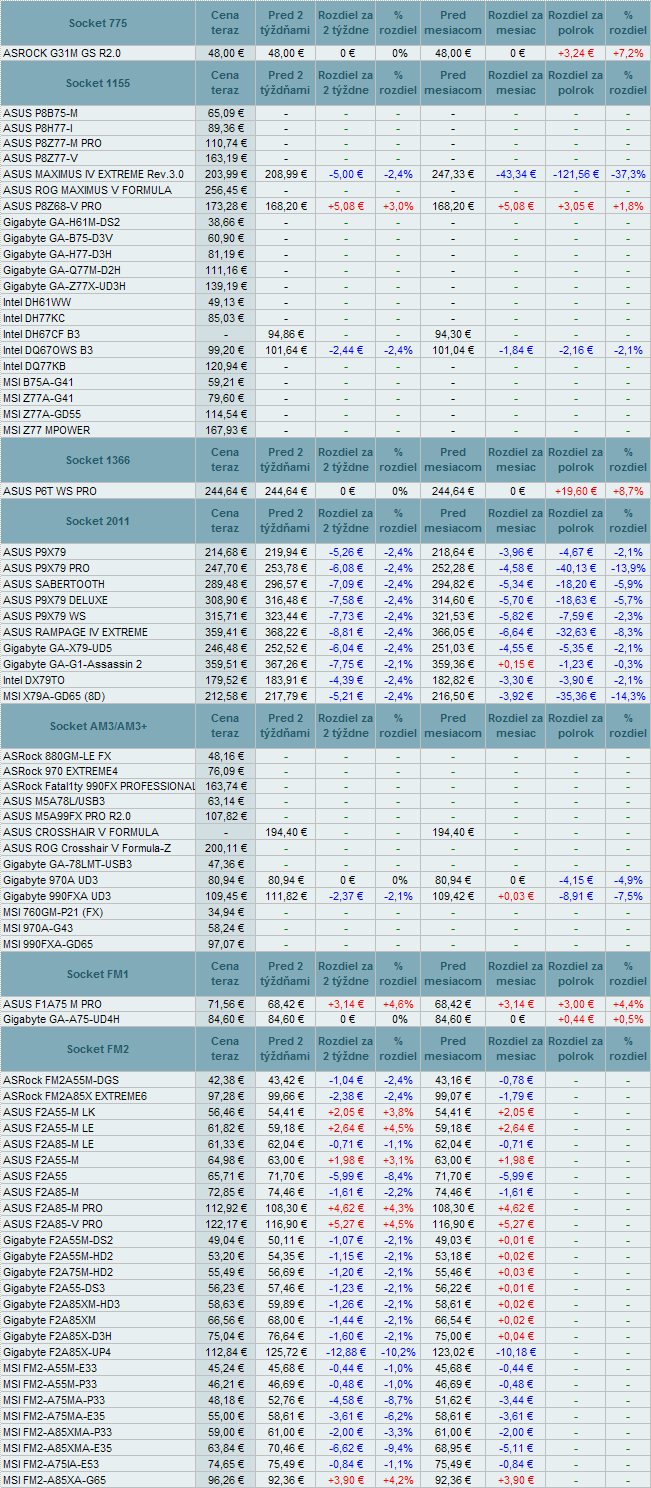Screen dimensions: 651x1488
Task: Select Intel DH67CF B3 price 94,86 €
Action: 286,333
